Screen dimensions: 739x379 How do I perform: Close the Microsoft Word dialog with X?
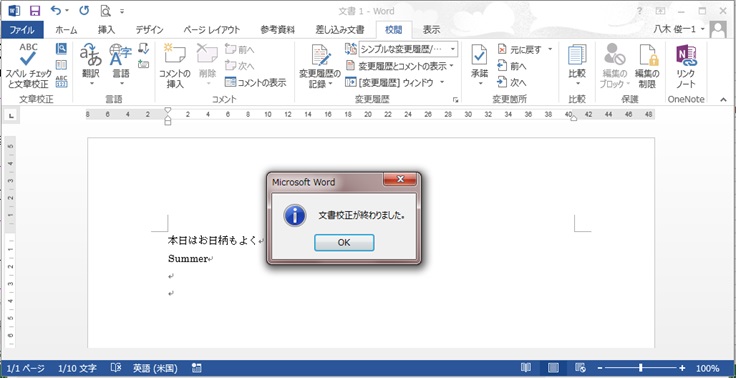[400, 179]
